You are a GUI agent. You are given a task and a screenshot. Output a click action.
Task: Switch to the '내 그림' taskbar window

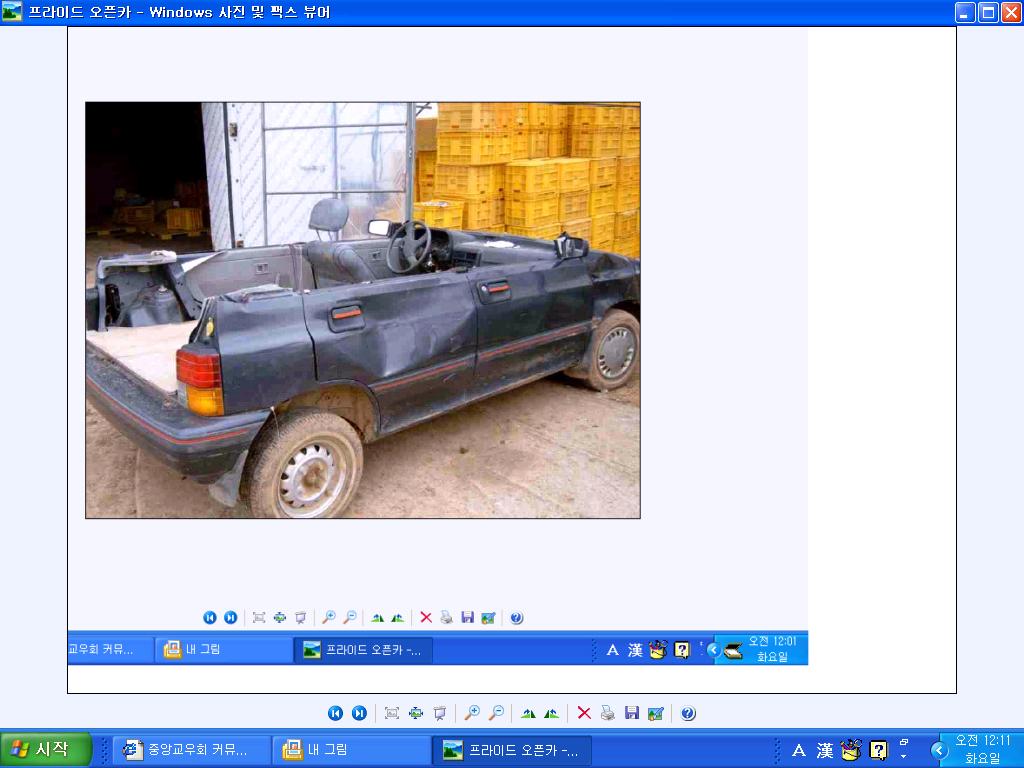(350, 750)
